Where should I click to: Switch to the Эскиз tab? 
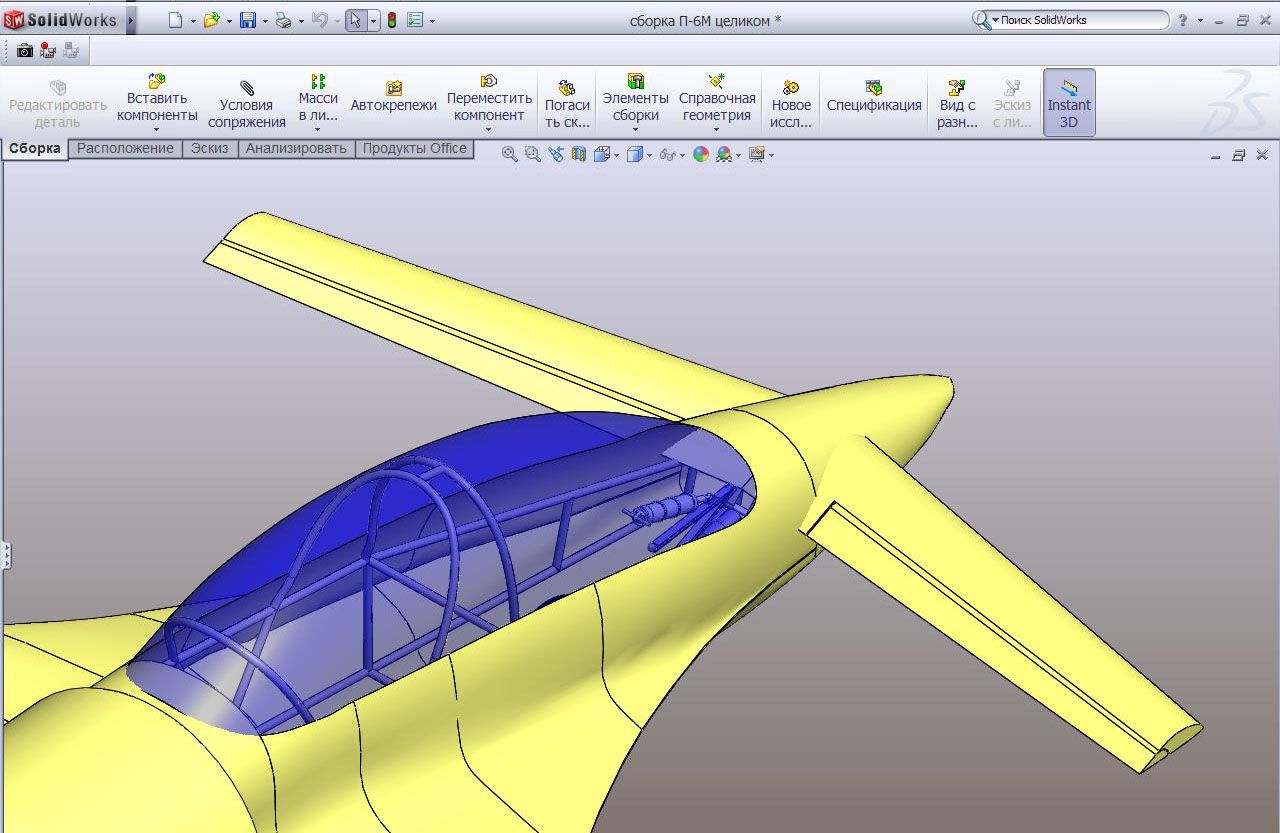209,148
